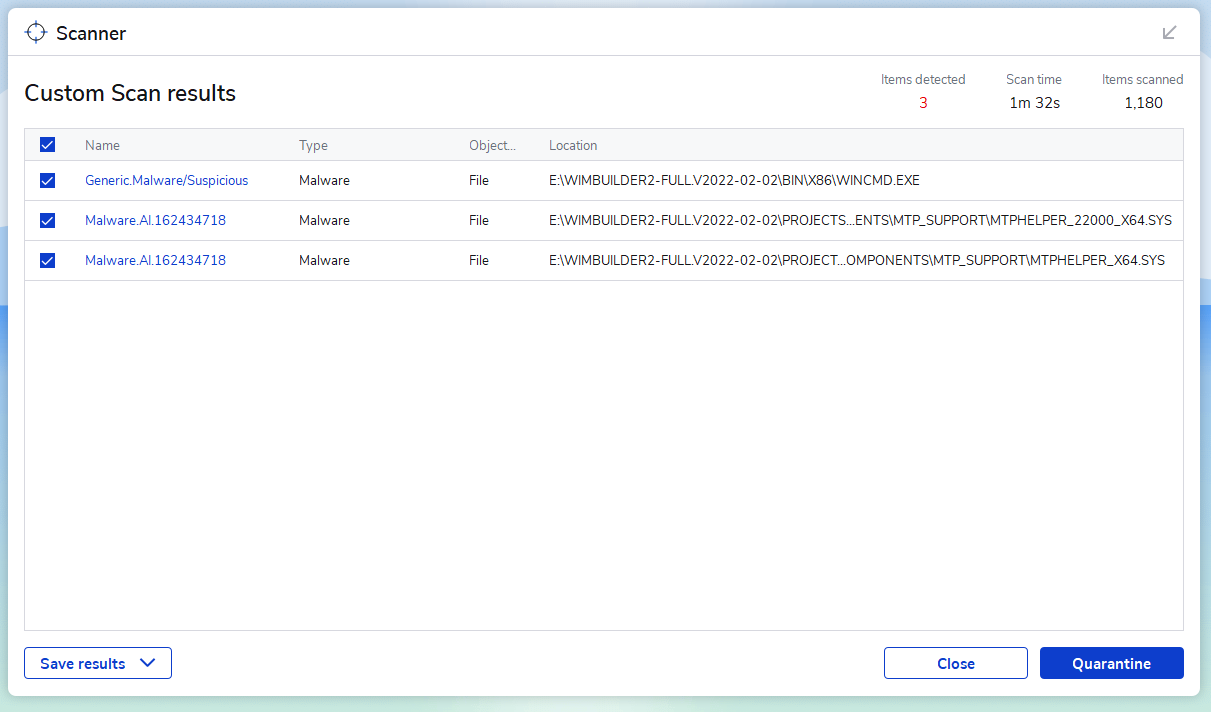This screenshot has width=1211, height=712.
Task: Uncheck the Generic.Malware/Suspicious row checkbox
Action: coord(47,181)
